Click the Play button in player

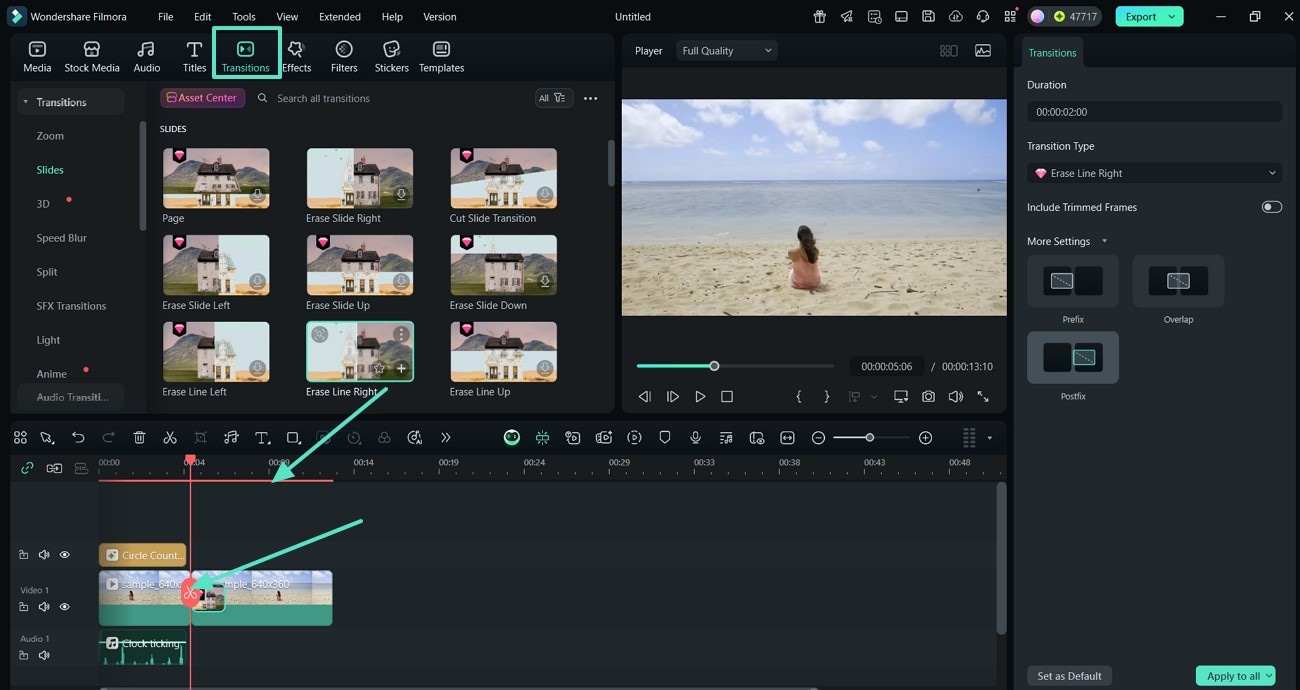pyautogui.click(x=700, y=397)
